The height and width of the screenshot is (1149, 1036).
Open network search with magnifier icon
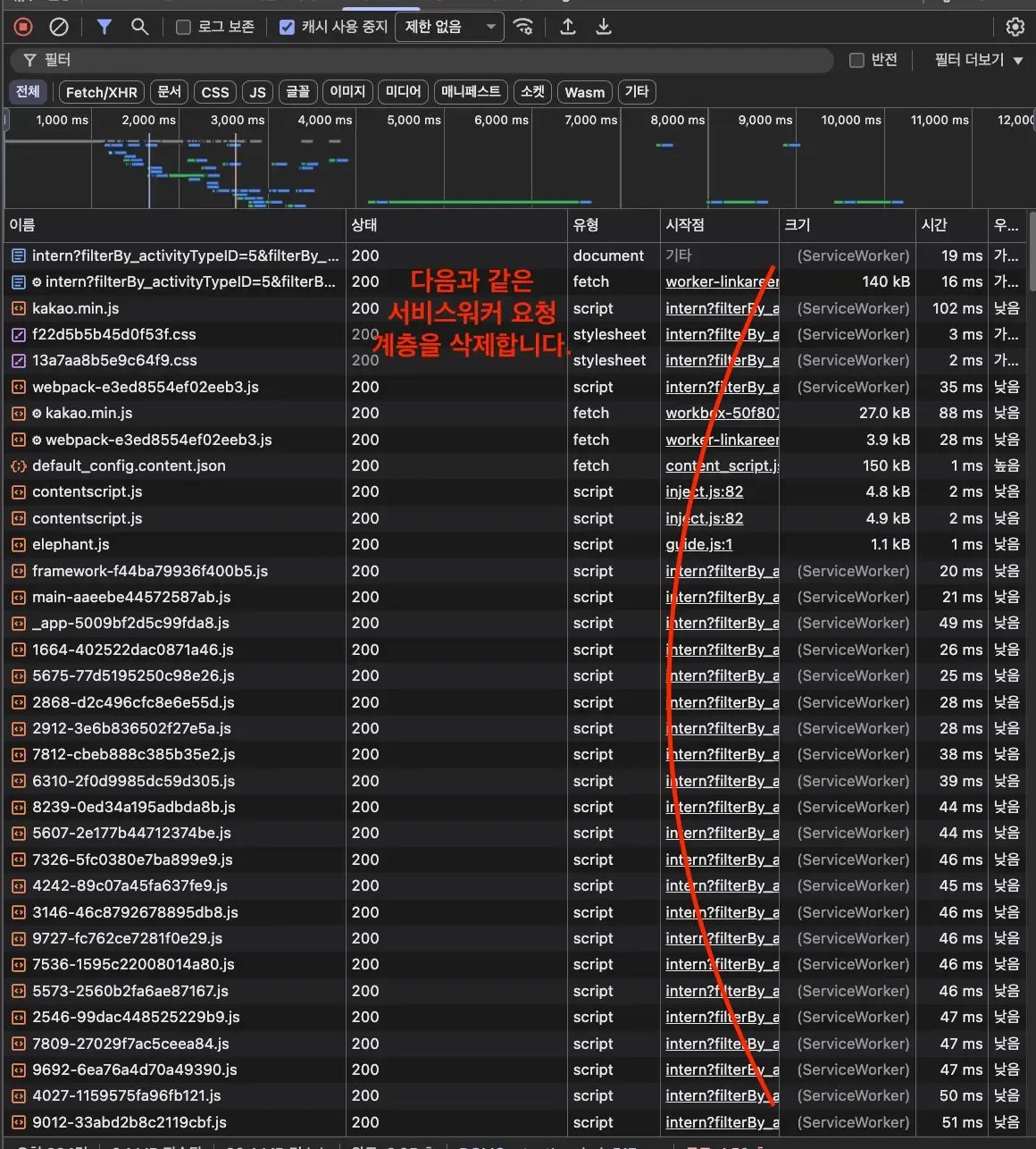tap(139, 27)
